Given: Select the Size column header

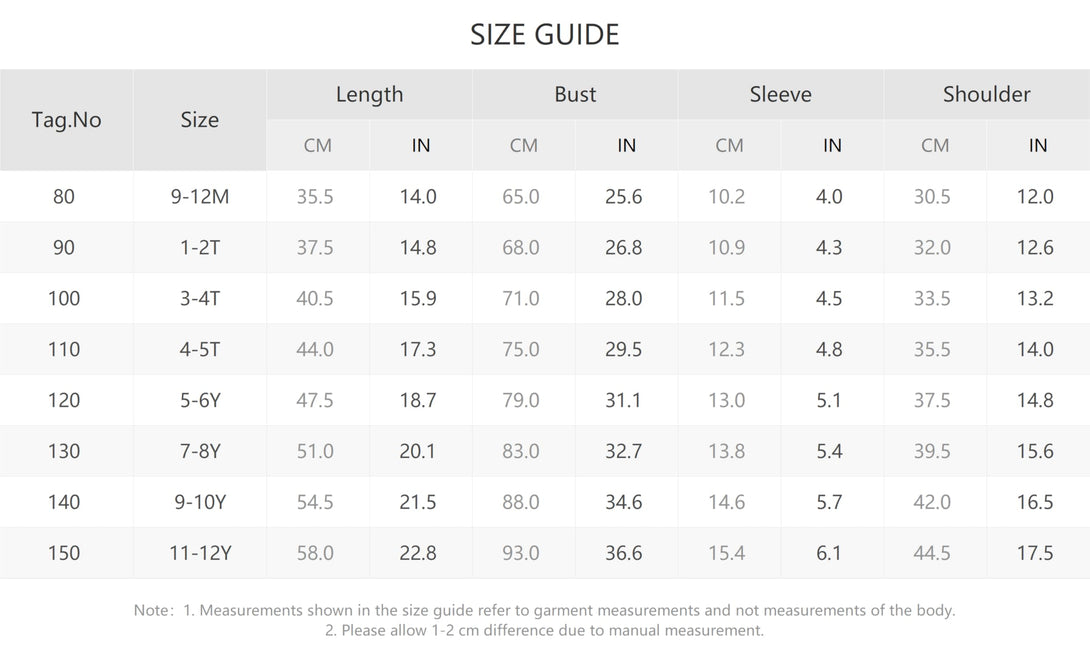Looking at the screenshot, I should [x=200, y=120].
